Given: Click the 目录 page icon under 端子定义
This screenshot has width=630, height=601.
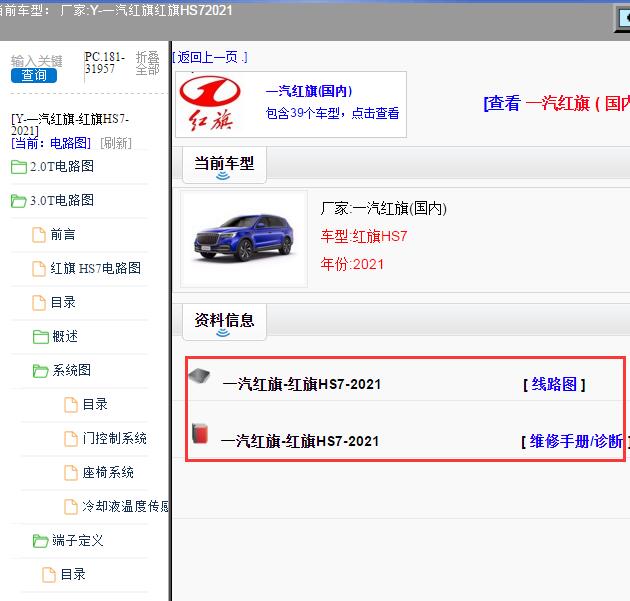Looking at the screenshot, I should tap(49, 574).
